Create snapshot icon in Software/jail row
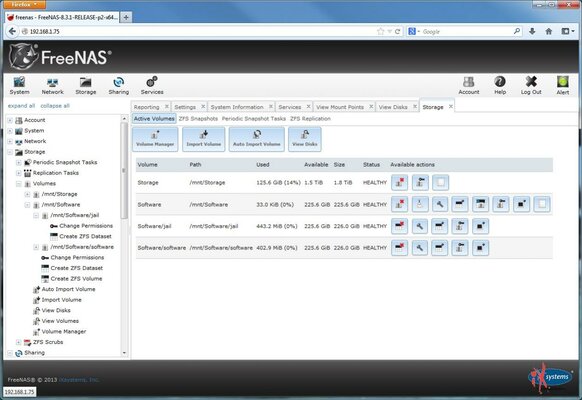This screenshot has height=400, width=582. [480, 226]
